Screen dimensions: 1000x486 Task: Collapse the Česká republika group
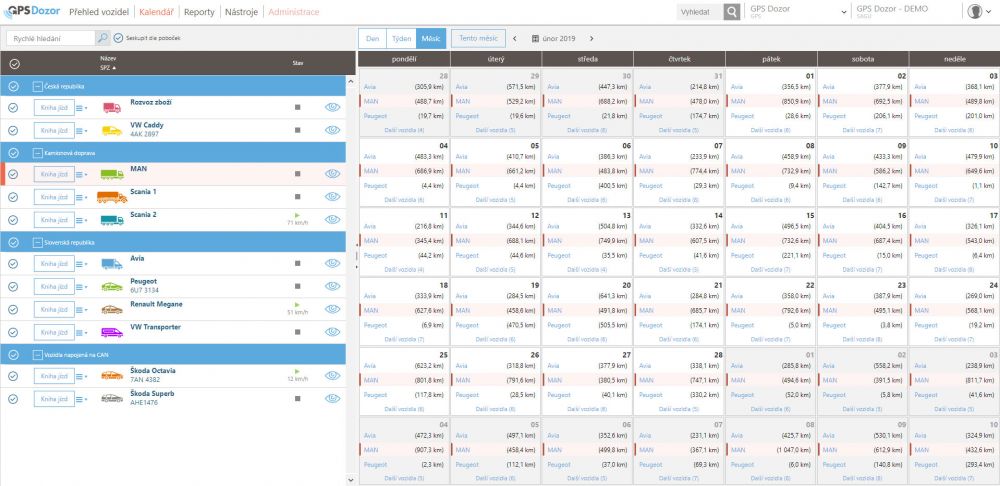[x=37, y=87]
